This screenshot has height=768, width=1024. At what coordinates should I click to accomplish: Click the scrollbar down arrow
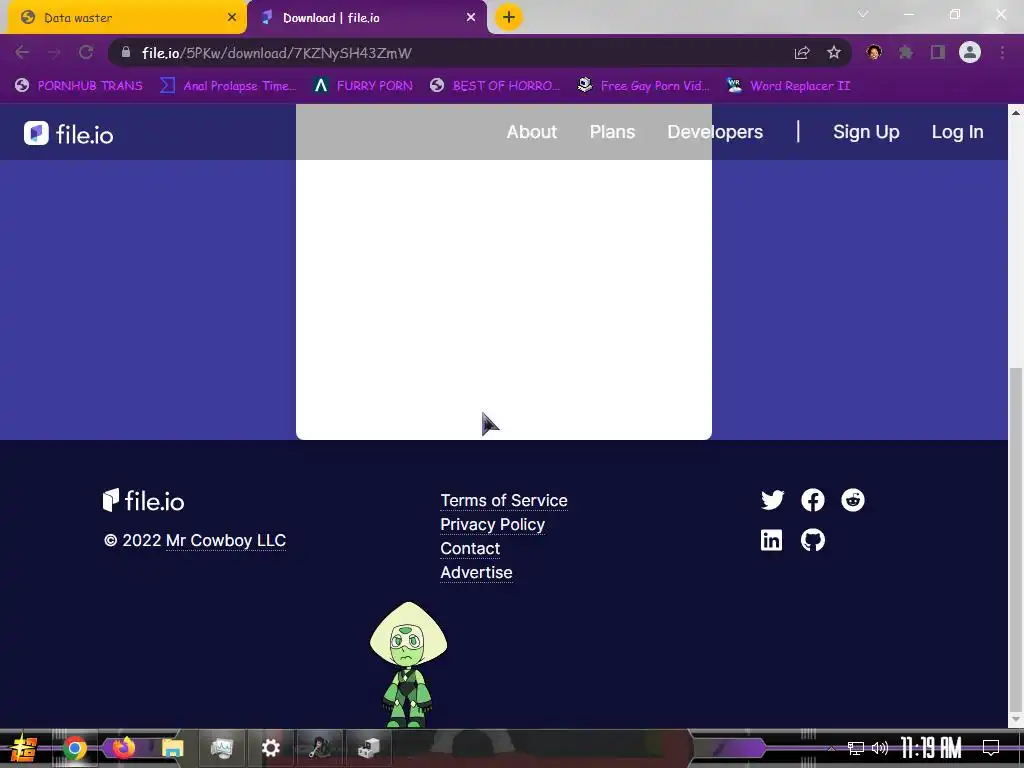click(x=1016, y=719)
